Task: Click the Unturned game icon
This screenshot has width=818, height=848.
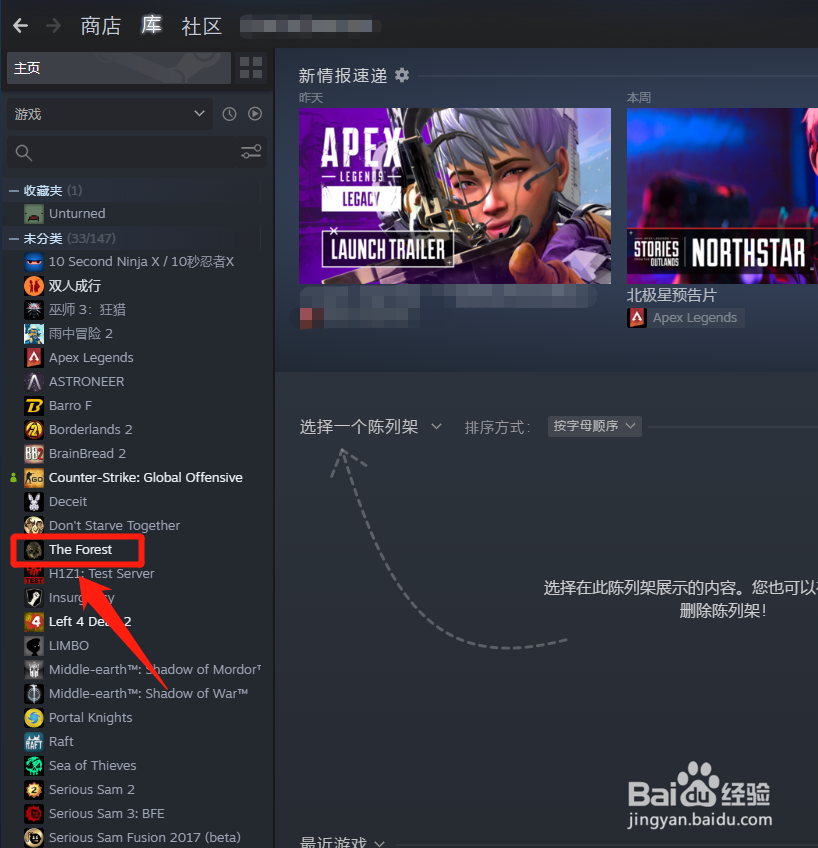Action: click(34, 214)
